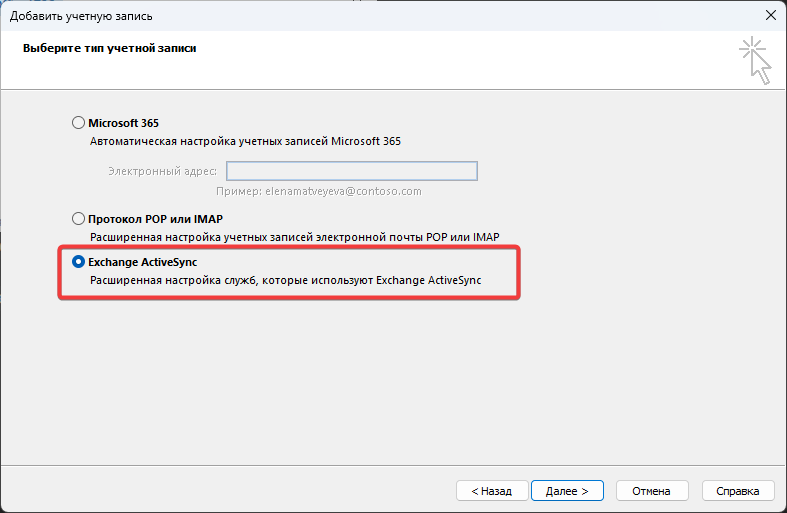
Task: Click the Электронный адрес input field
Action: coord(352,171)
